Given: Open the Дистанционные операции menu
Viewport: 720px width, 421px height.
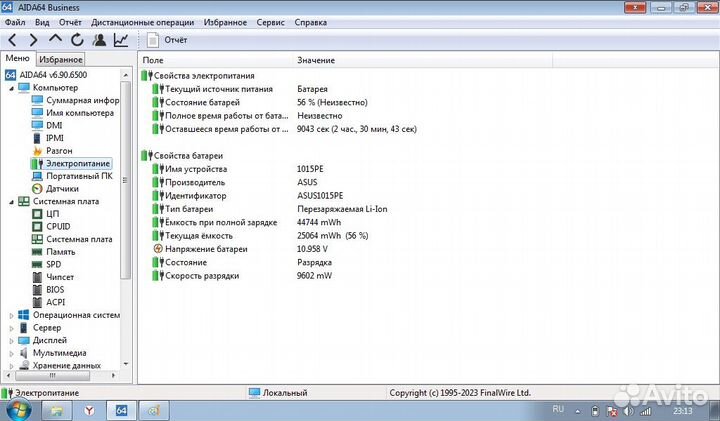Looking at the screenshot, I should pos(142,22).
